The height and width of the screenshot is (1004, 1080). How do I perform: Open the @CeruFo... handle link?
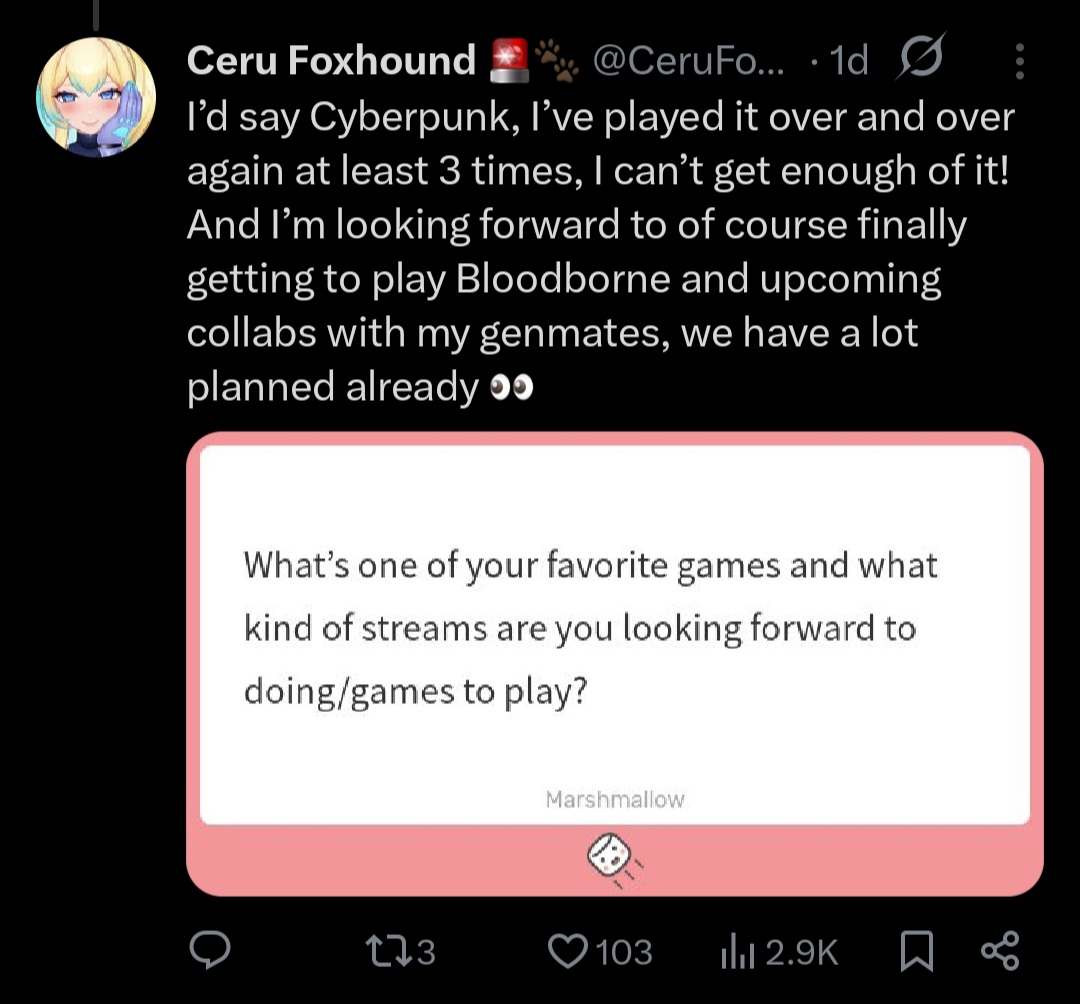point(689,62)
